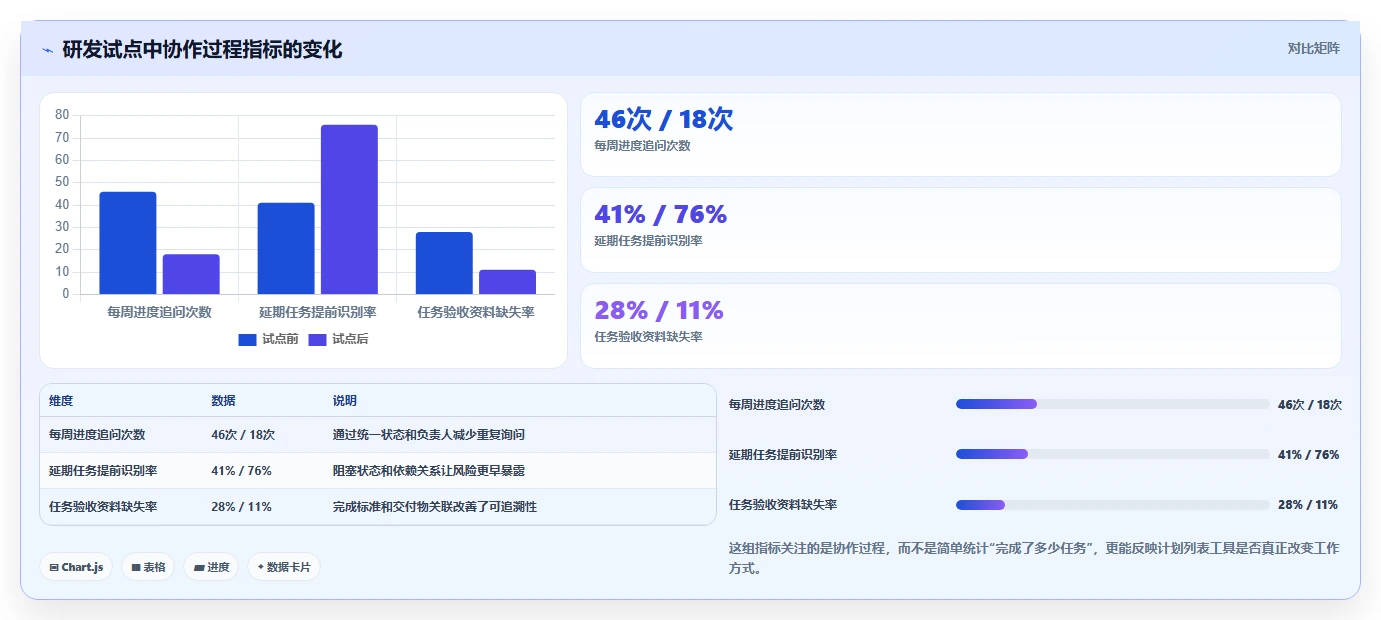This screenshot has width=1381, height=620.
Task: Click the 41% / 76% value beside the progress bar
Action: (1308, 454)
